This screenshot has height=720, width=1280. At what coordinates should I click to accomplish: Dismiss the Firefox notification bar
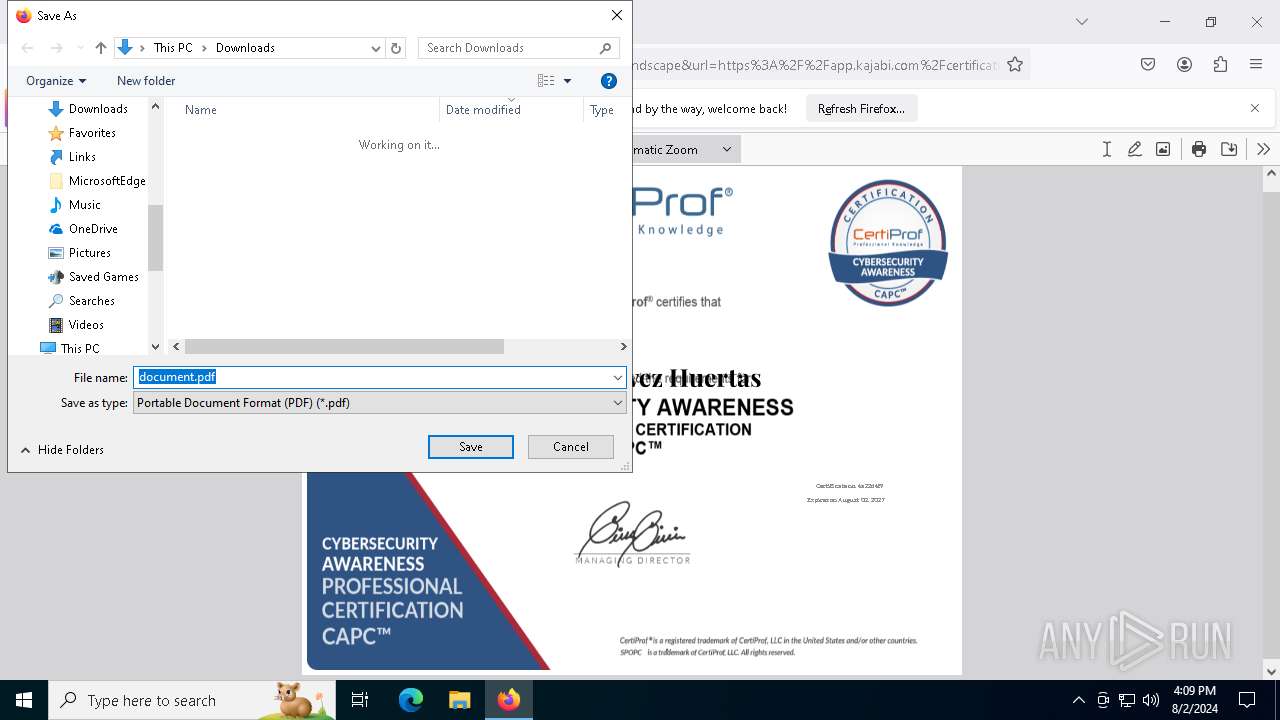1255,108
